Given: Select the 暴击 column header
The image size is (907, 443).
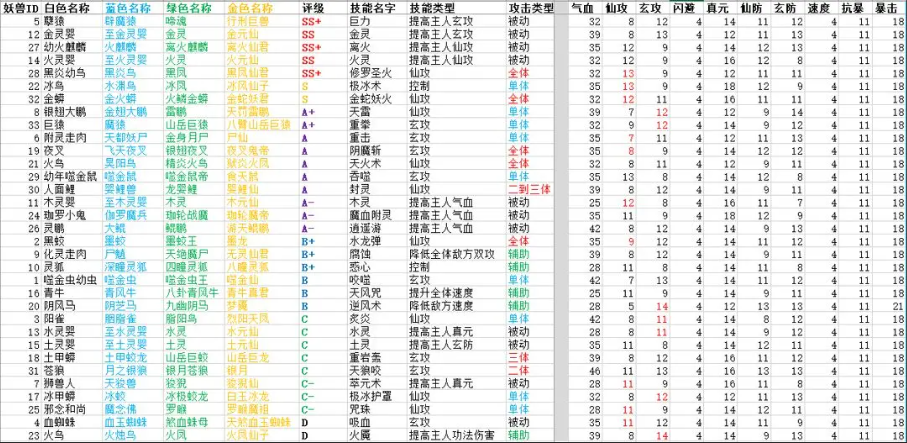Looking at the screenshot, I should 885,7.
